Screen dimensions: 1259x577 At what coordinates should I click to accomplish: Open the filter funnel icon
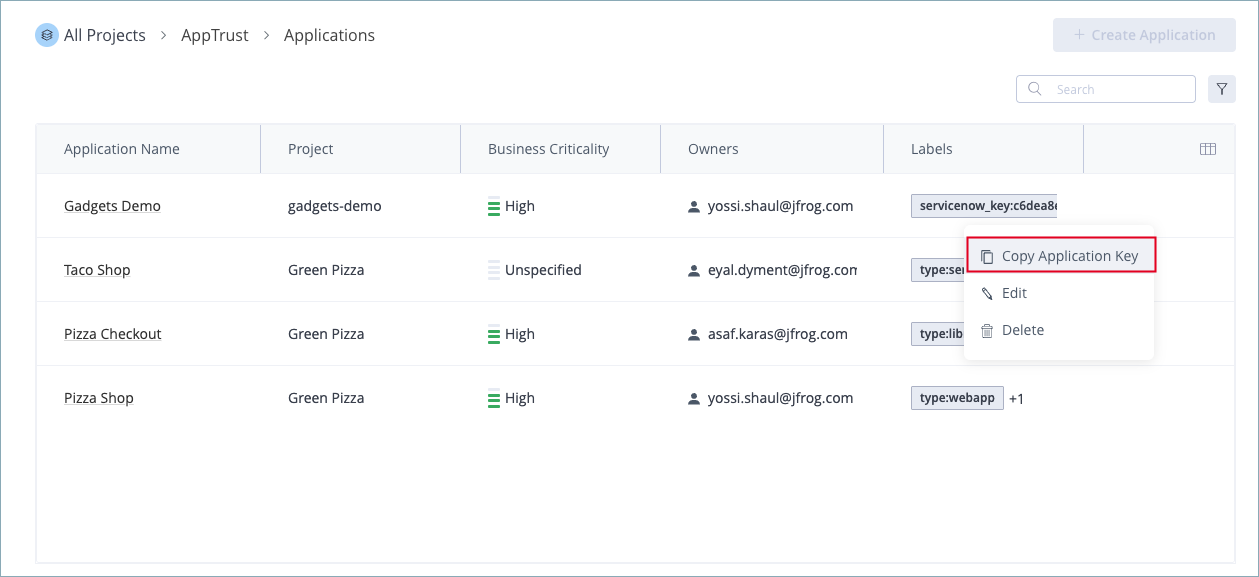pos(1221,88)
